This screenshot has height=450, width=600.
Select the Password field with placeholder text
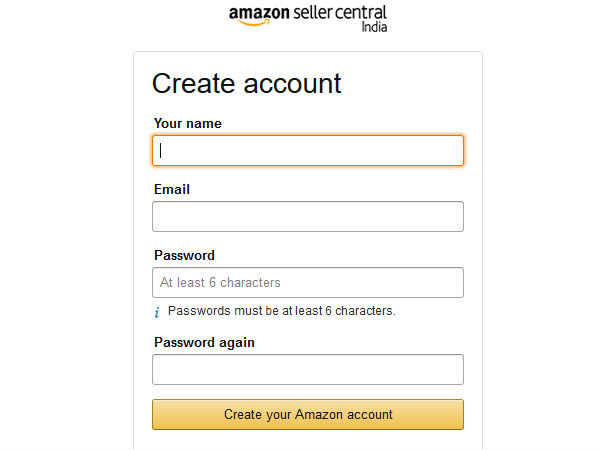click(308, 283)
